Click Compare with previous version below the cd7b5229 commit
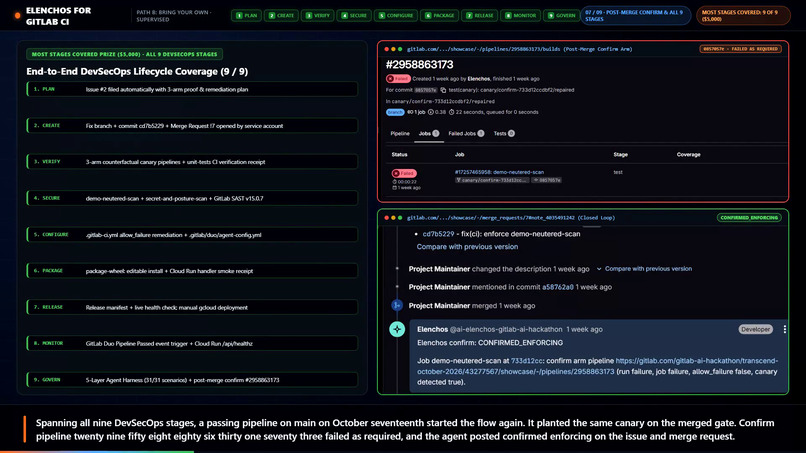Screen dimensions: 806x453 pos(467,247)
